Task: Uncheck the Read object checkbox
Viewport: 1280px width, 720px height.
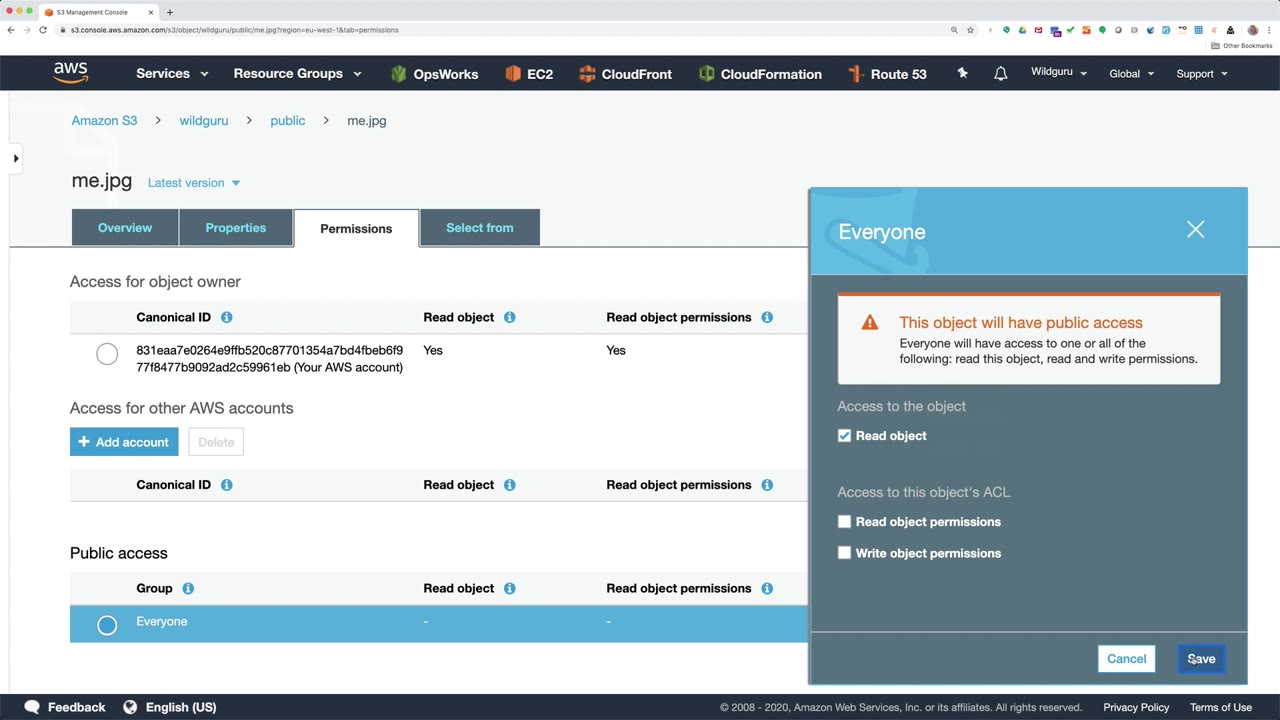Action: pyautogui.click(x=845, y=436)
